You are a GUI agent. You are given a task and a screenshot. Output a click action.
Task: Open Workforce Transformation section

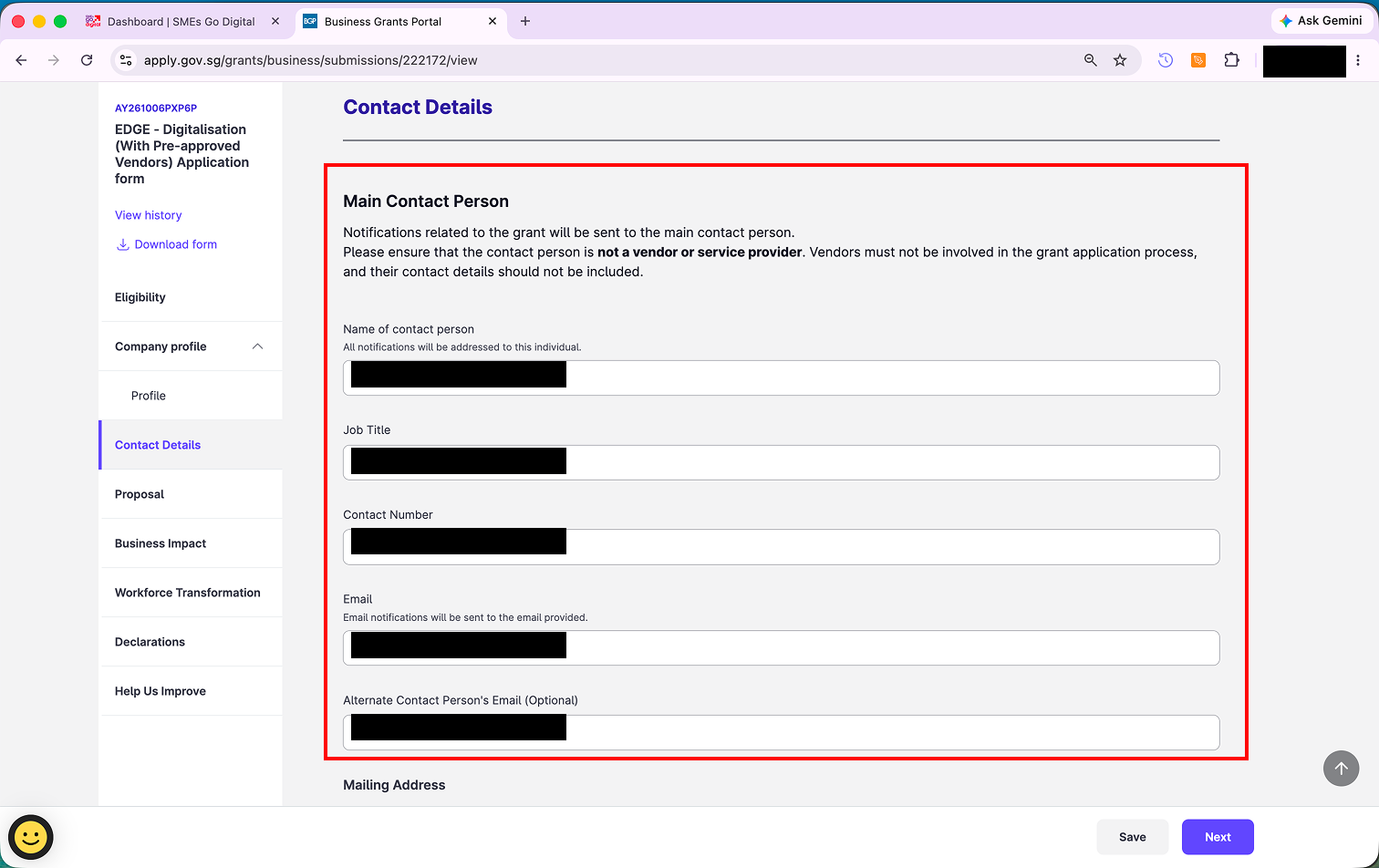[x=191, y=593]
